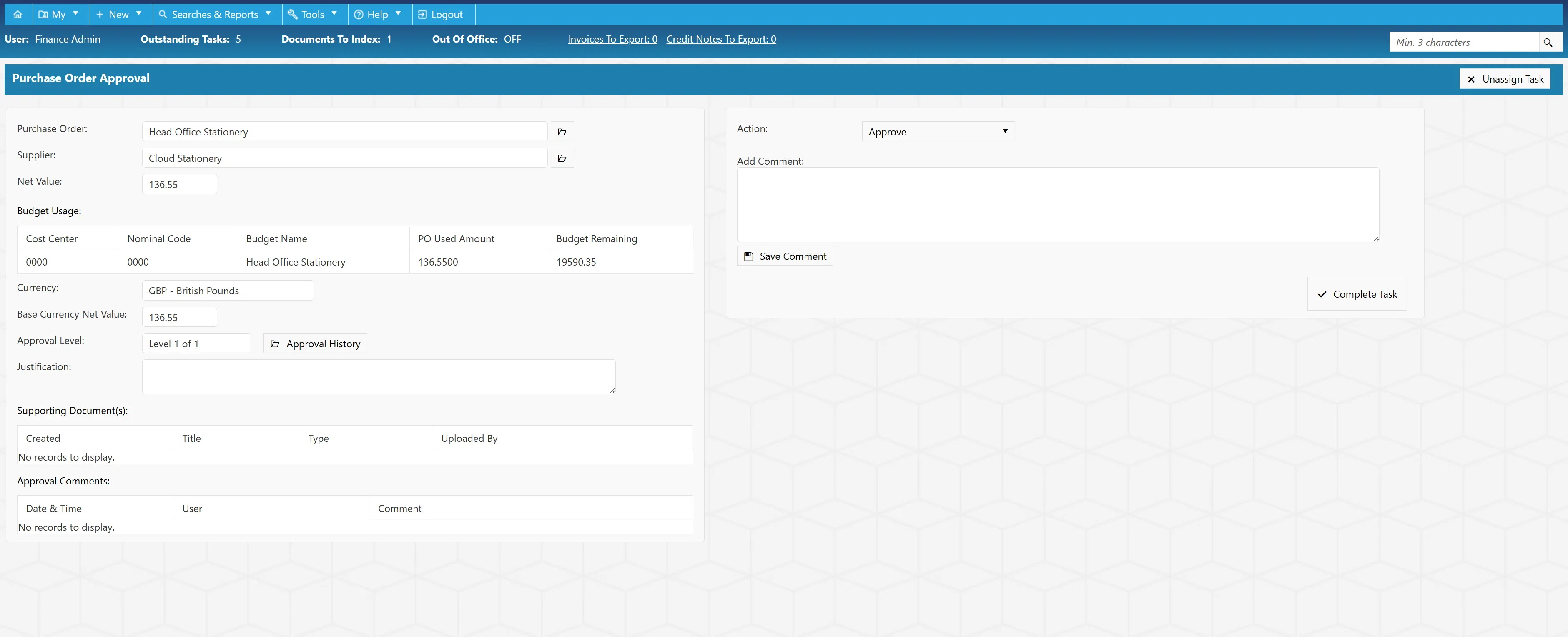This screenshot has width=1568, height=637.
Task: Expand the Action dropdown set to Approve
Action: coord(938,131)
